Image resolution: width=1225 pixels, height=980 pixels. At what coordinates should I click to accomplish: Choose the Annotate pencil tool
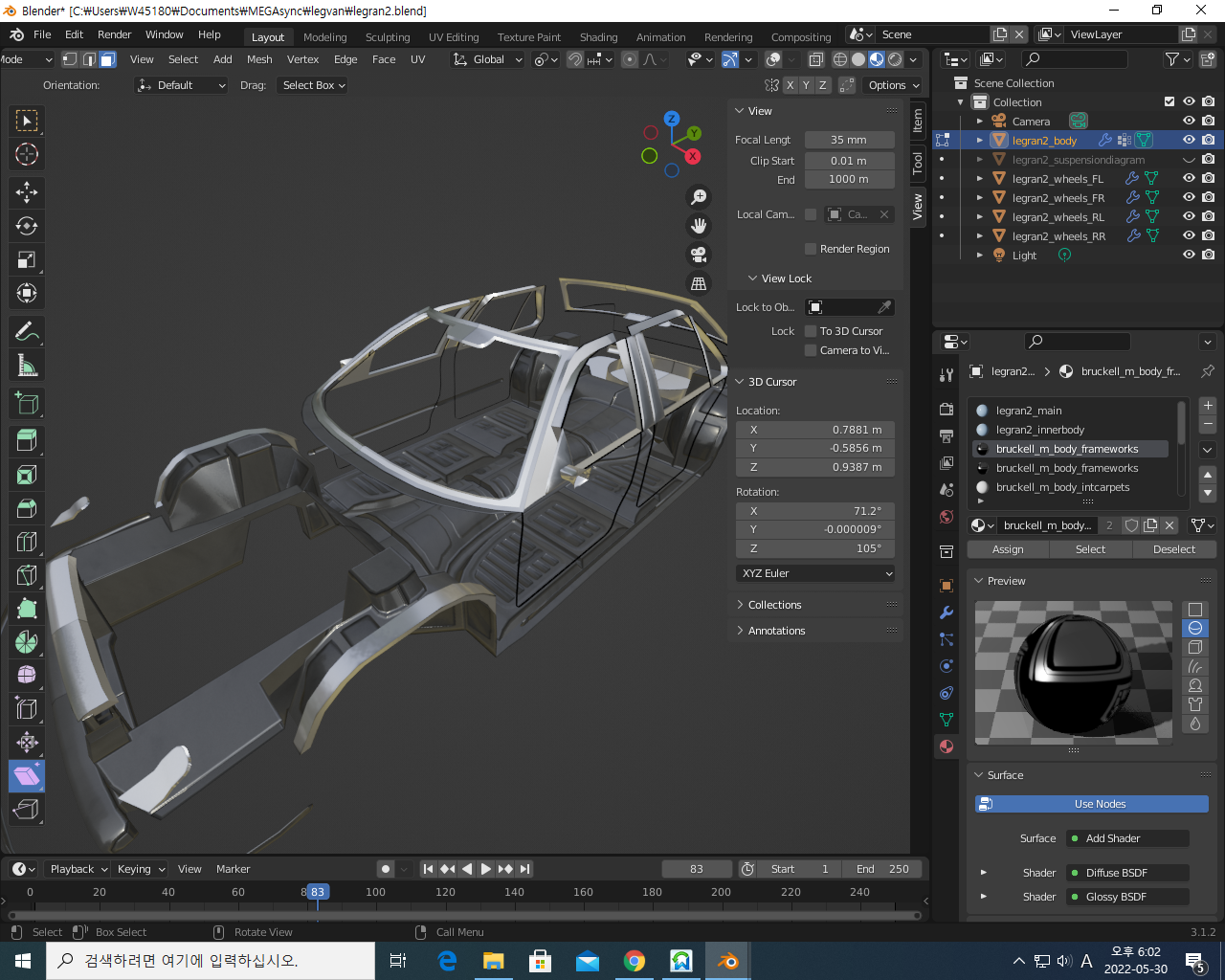tap(27, 332)
